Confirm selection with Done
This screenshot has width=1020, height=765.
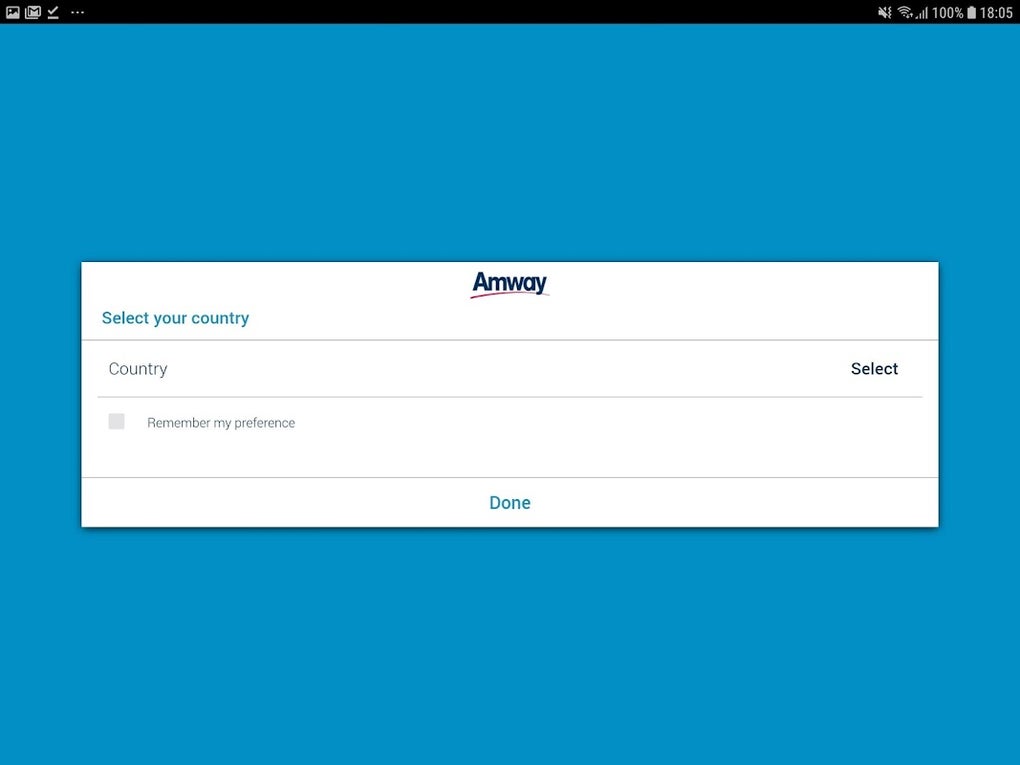pos(509,502)
